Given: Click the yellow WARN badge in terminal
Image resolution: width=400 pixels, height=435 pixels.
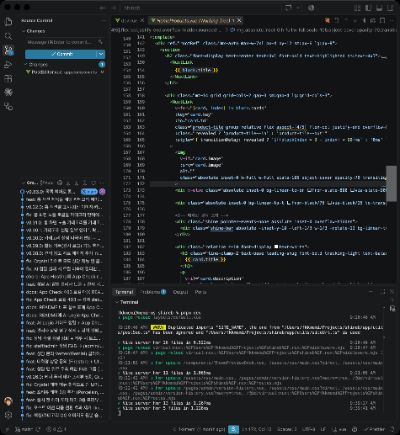Looking at the screenshot, I should pyautogui.click(x=158, y=328).
